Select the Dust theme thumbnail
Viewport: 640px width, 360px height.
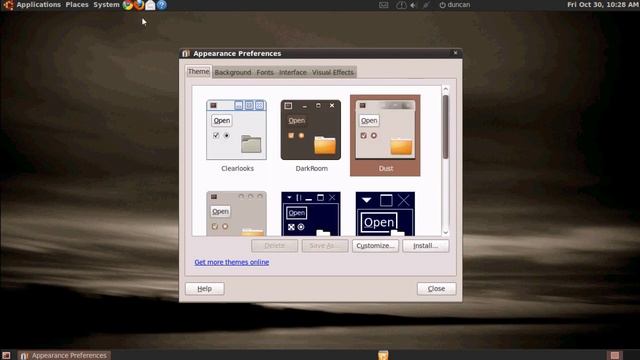(x=385, y=130)
